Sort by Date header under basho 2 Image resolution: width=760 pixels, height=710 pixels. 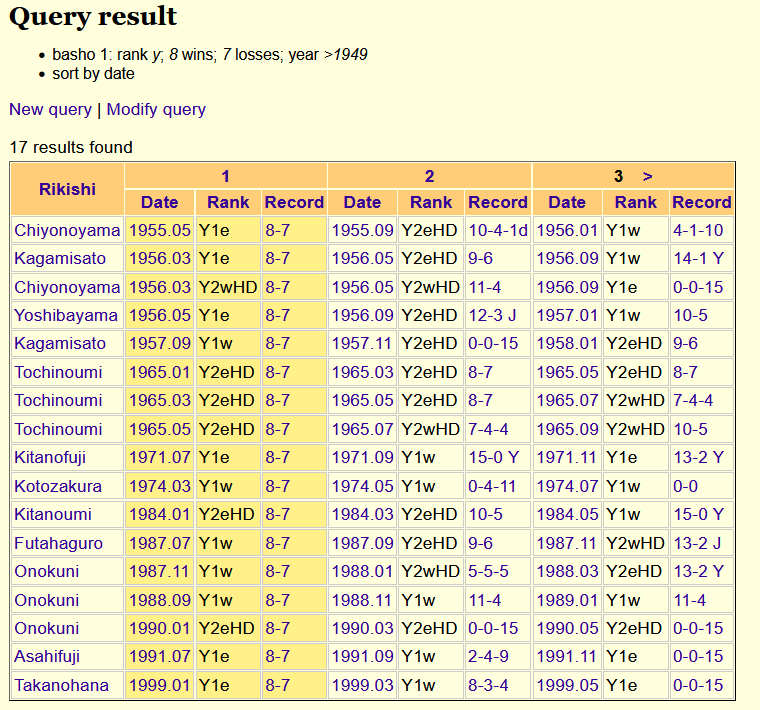coord(363,202)
